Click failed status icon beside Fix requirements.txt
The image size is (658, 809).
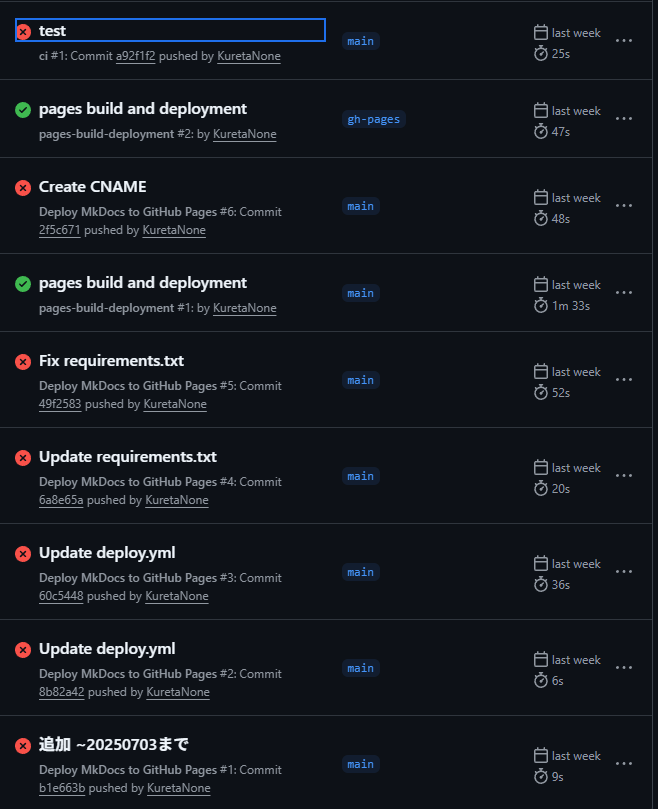tap(23, 362)
